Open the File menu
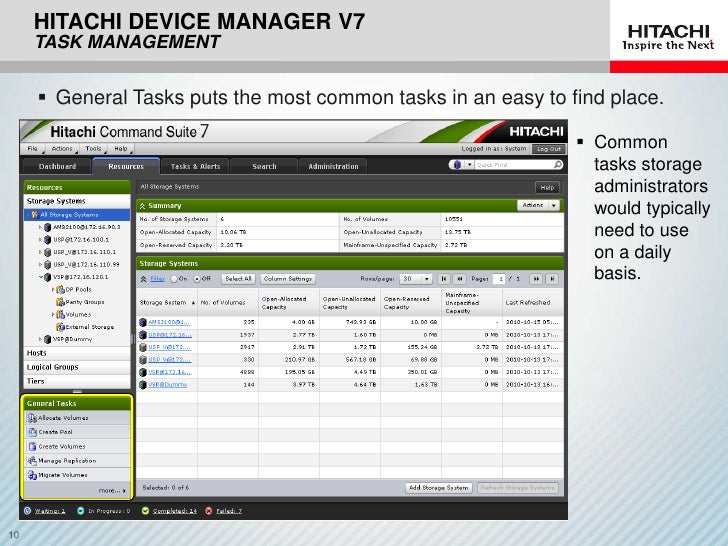The width and height of the screenshot is (728, 546). [33, 149]
